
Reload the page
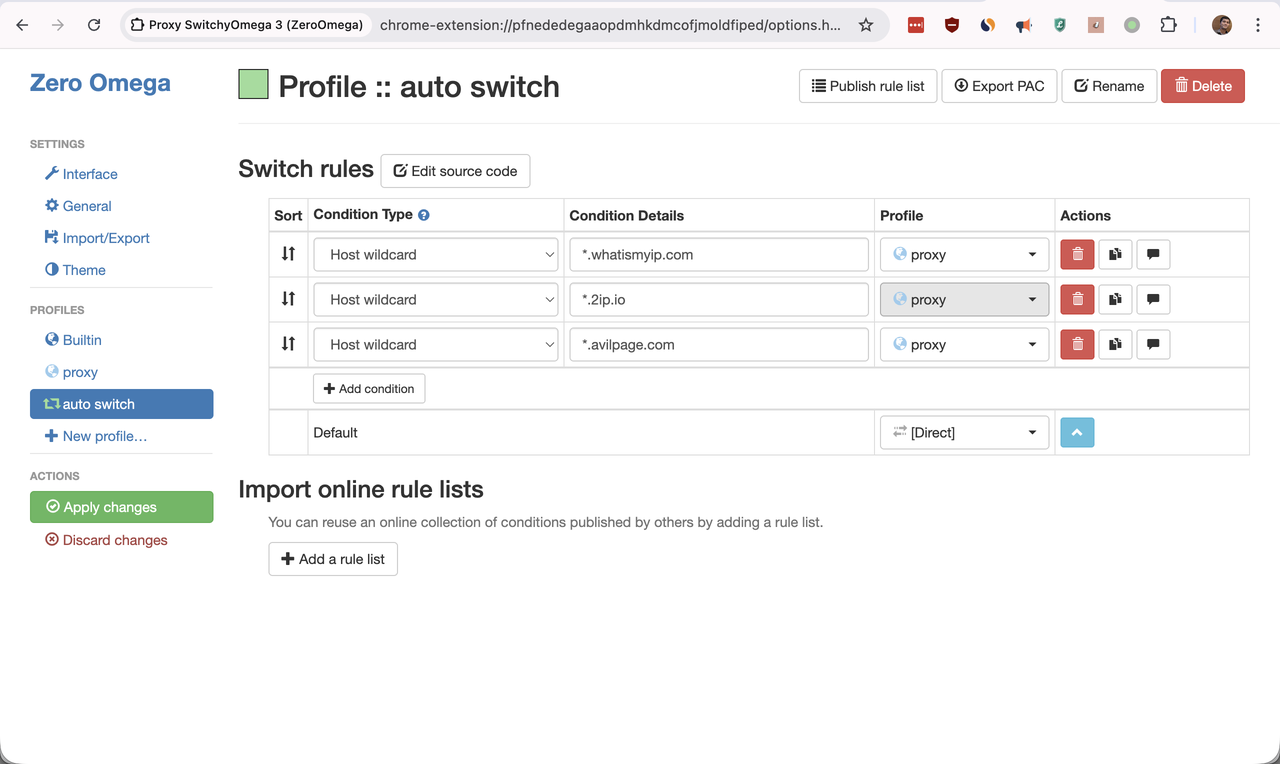(94, 25)
